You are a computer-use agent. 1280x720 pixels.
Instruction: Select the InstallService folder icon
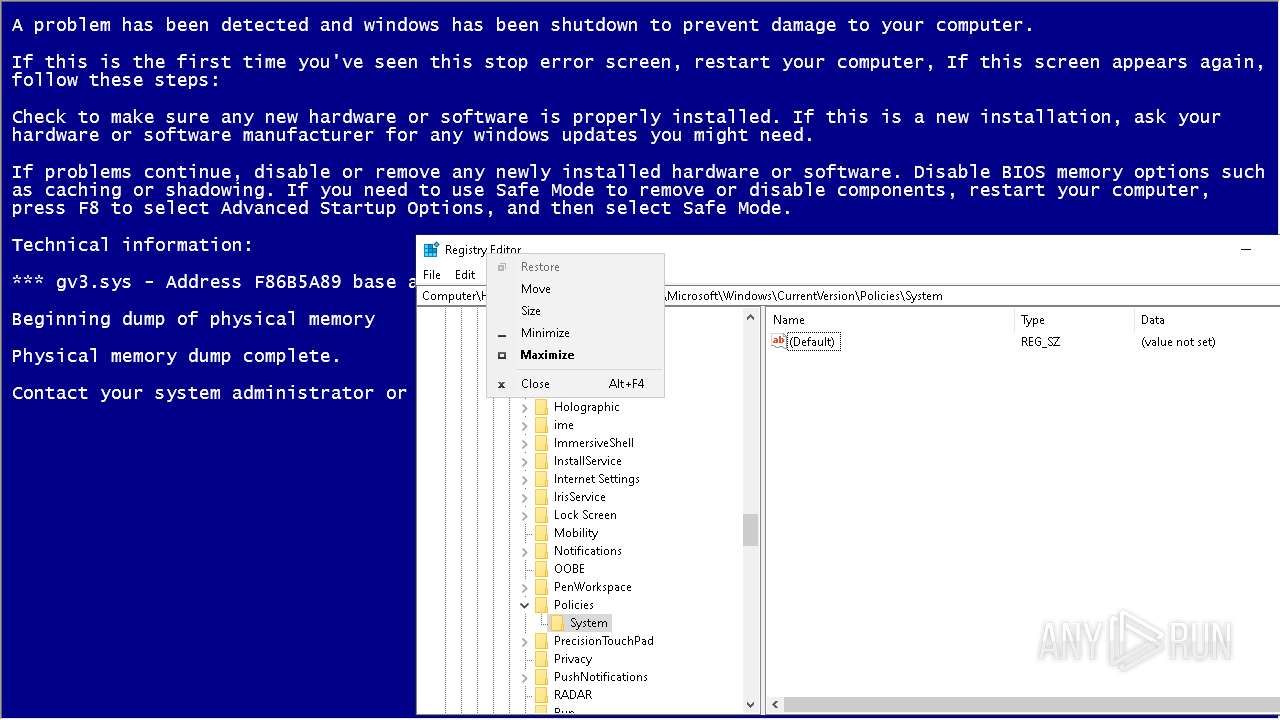coord(541,461)
